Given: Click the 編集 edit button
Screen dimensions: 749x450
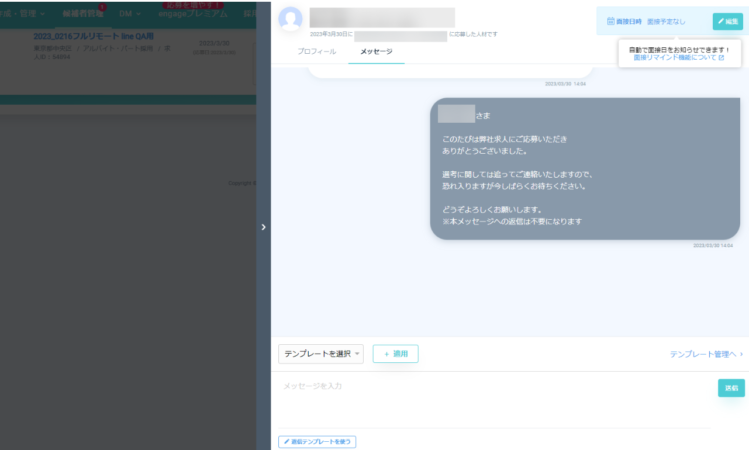Looking at the screenshot, I should [x=727, y=21].
